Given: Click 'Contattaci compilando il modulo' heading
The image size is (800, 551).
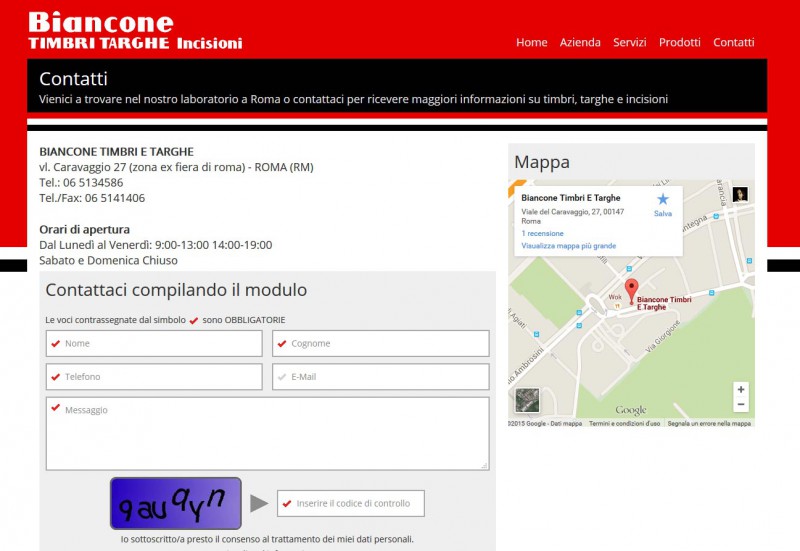Looking at the screenshot, I should pyautogui.click(x=176, y=290).
